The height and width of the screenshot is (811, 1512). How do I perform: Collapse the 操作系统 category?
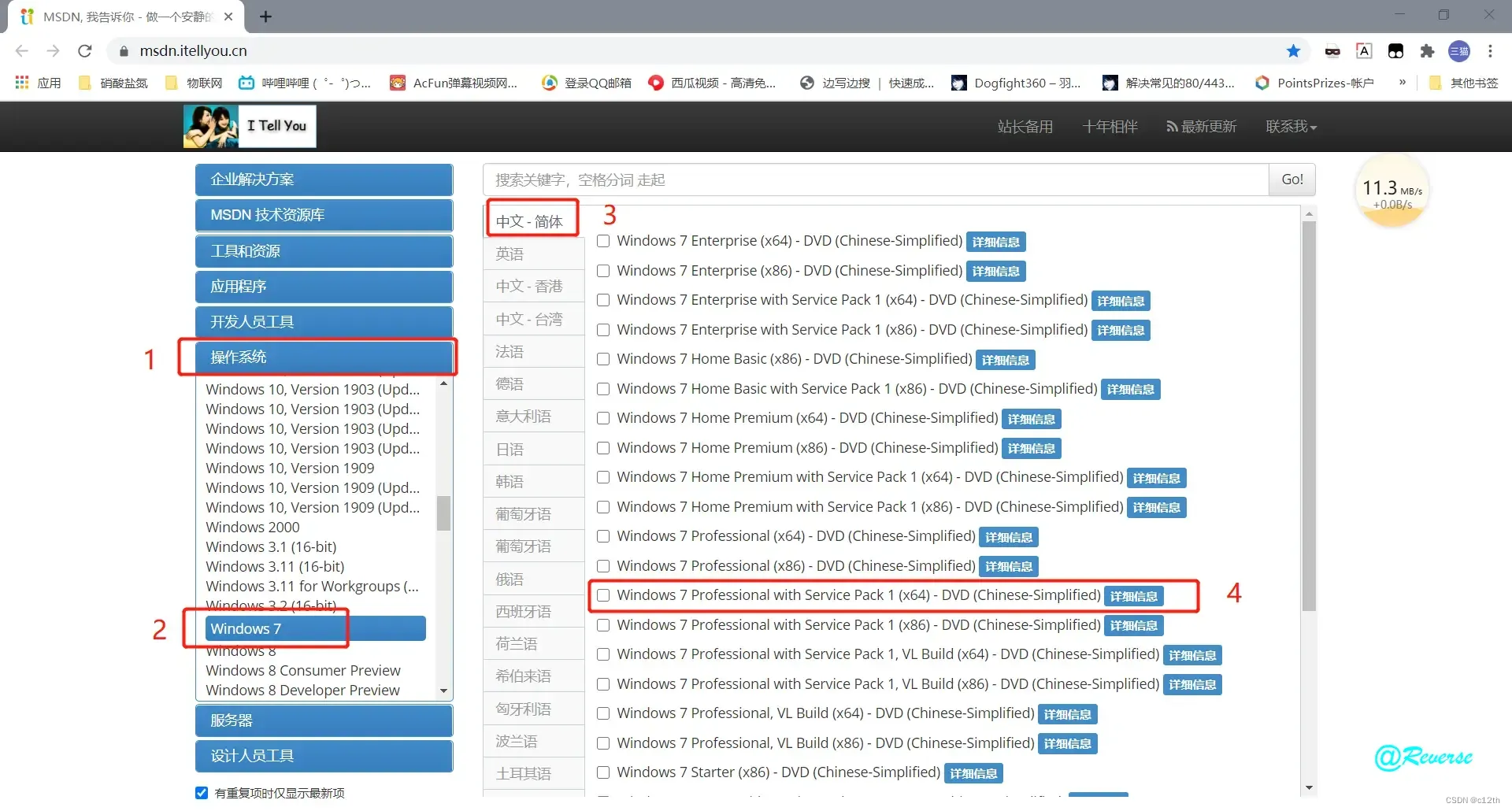pos(324,357)
